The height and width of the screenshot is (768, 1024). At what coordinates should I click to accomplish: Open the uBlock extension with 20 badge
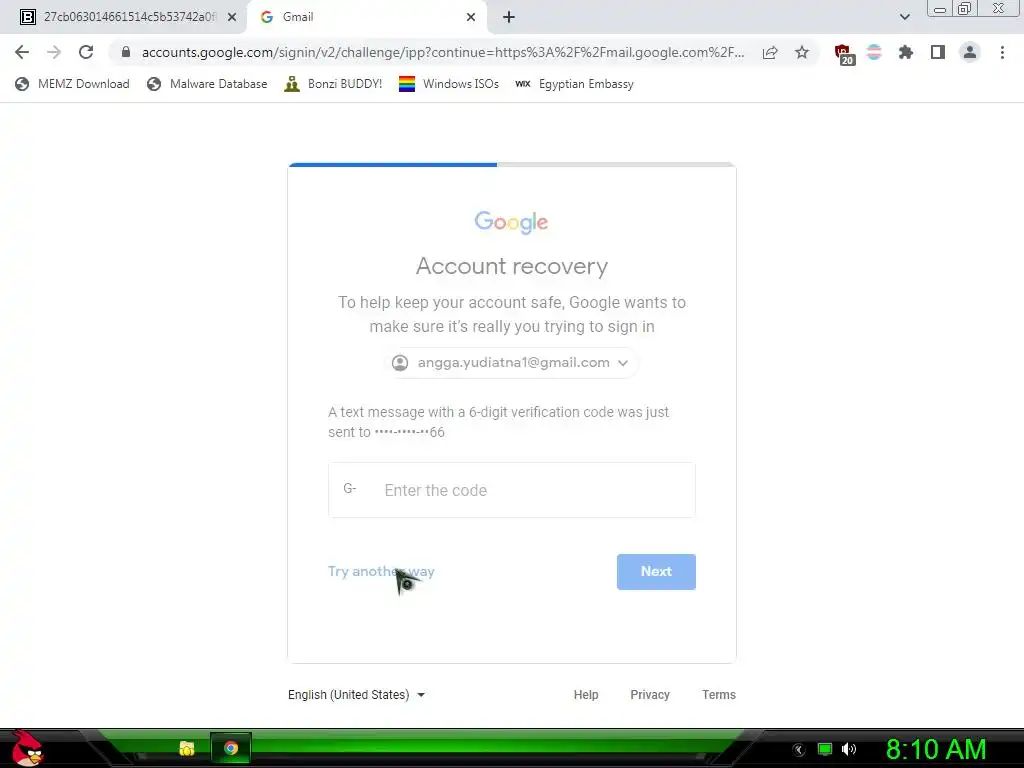click(x=844, y=54)
